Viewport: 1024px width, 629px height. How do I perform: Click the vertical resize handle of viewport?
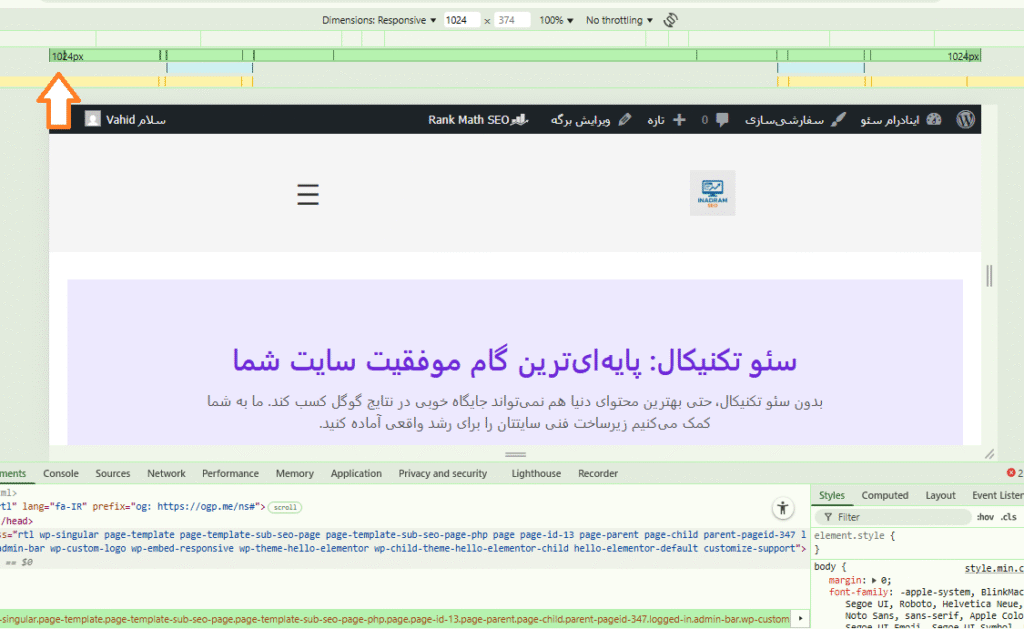[x=989, y=276]
